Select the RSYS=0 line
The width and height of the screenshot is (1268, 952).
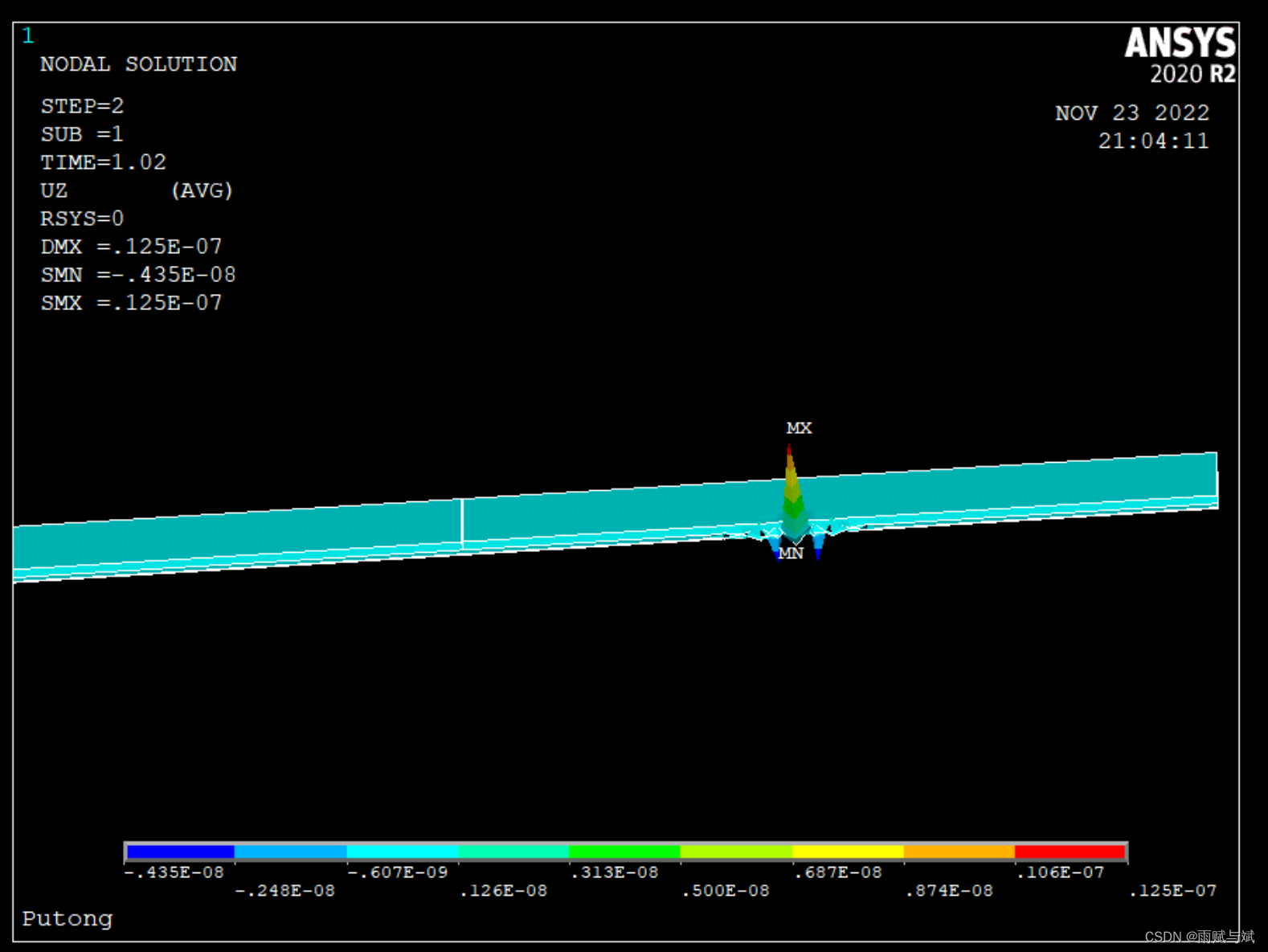83,219
